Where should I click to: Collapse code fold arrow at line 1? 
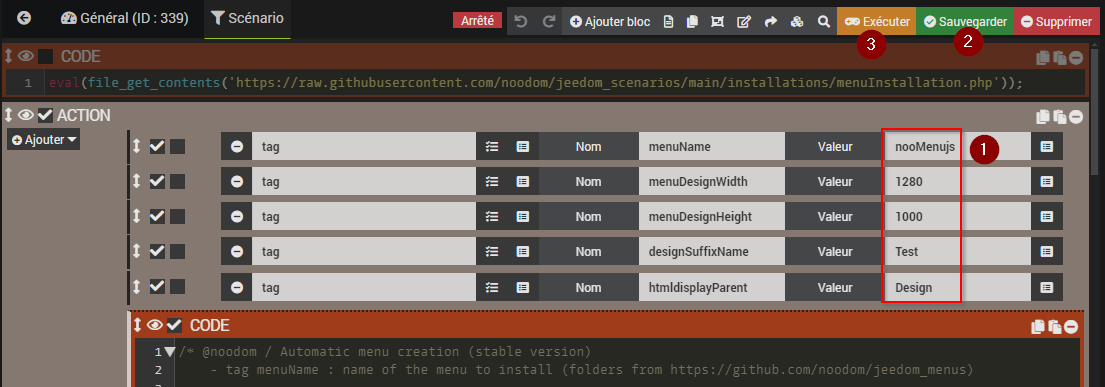point(170,352)
